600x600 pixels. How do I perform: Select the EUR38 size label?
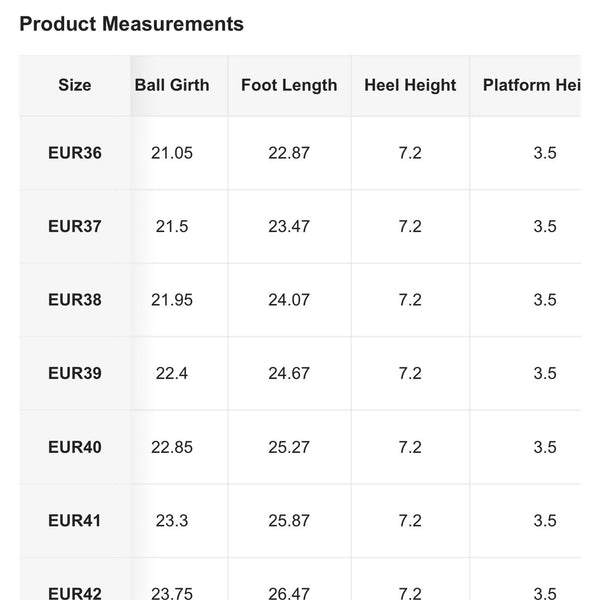coord(75,300)
